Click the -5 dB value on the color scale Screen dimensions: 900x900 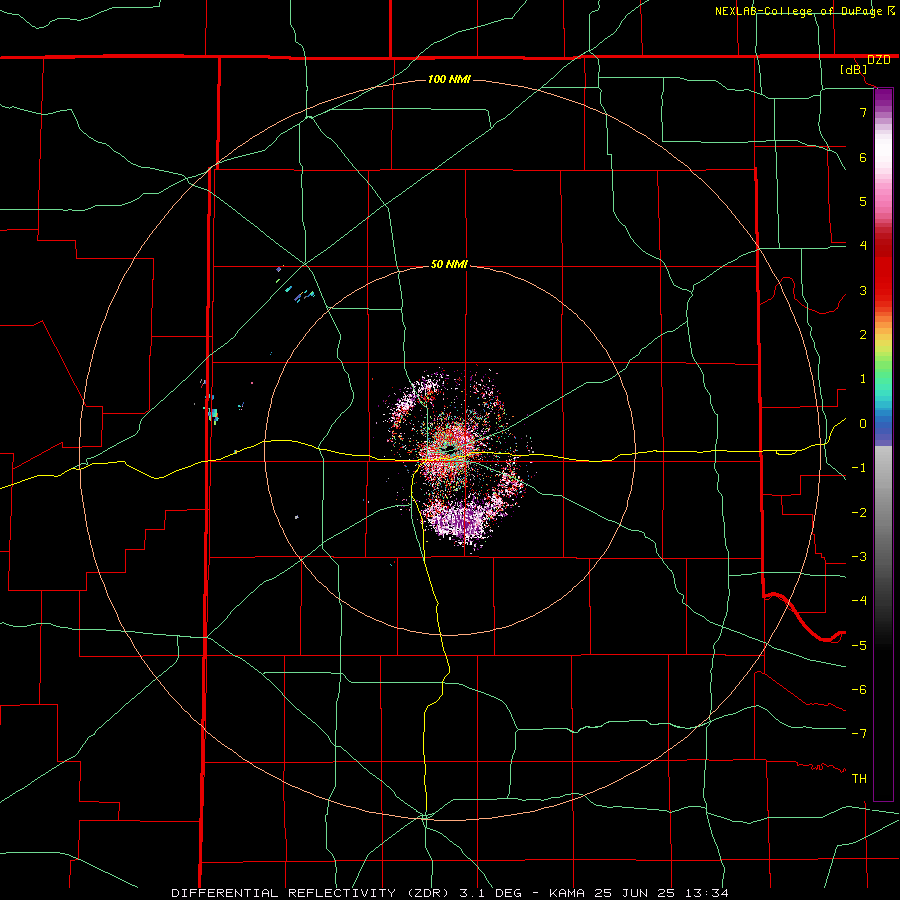[x=859, y=646]
